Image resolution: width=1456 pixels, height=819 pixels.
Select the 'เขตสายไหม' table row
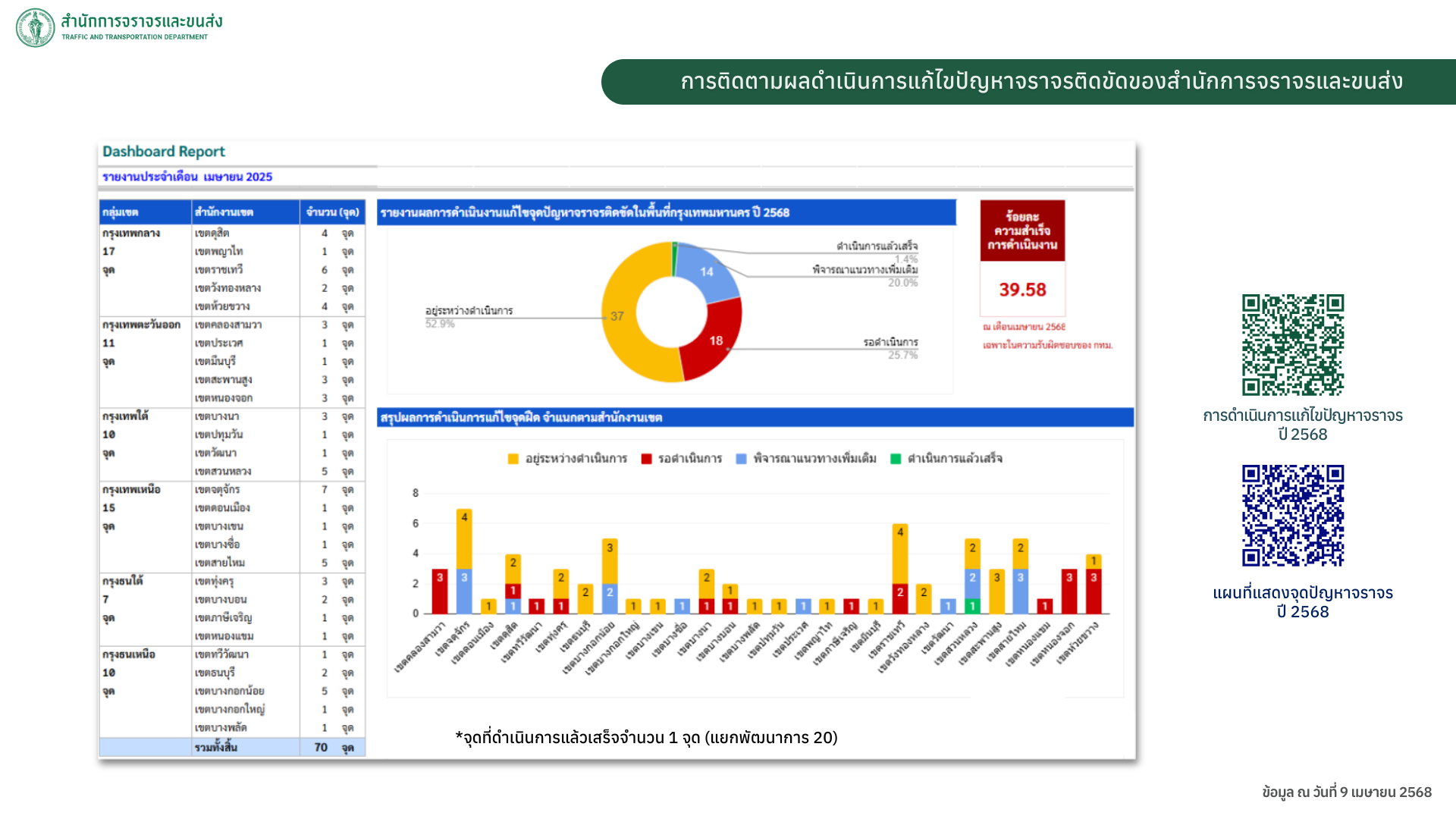tap(278, 563)
